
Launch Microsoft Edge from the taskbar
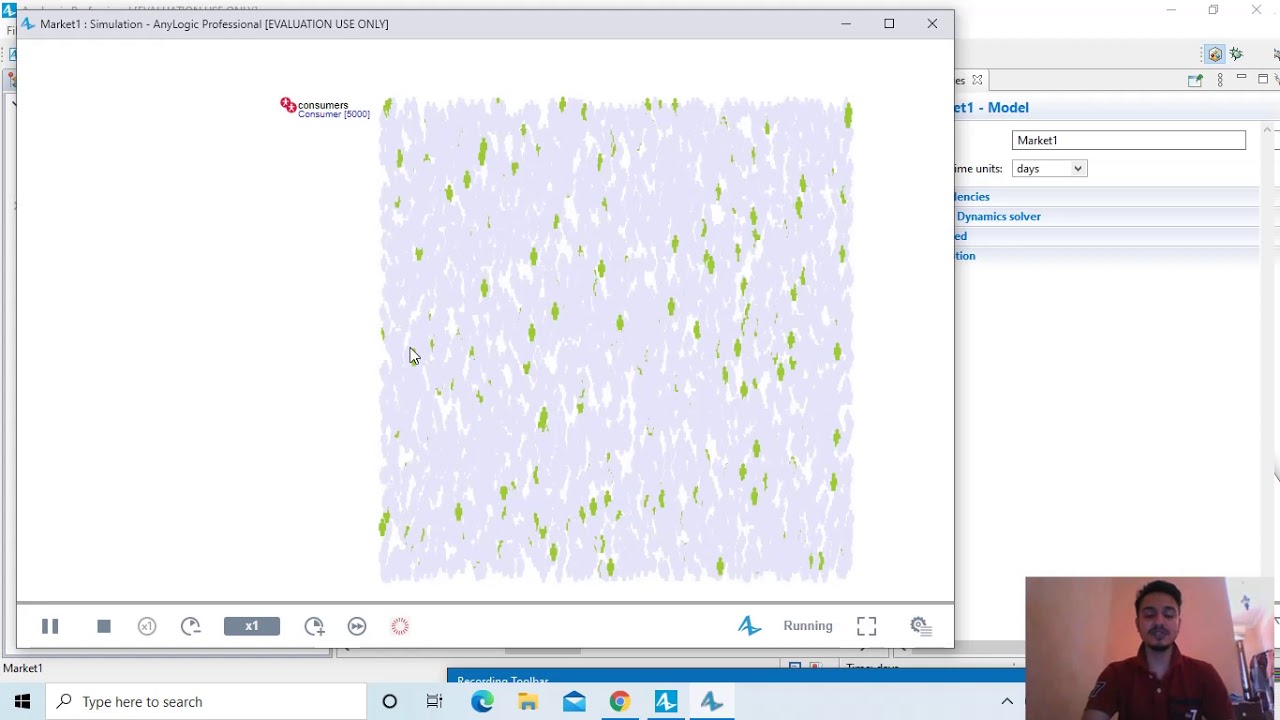pyautogui.click(x=482, y=702)
